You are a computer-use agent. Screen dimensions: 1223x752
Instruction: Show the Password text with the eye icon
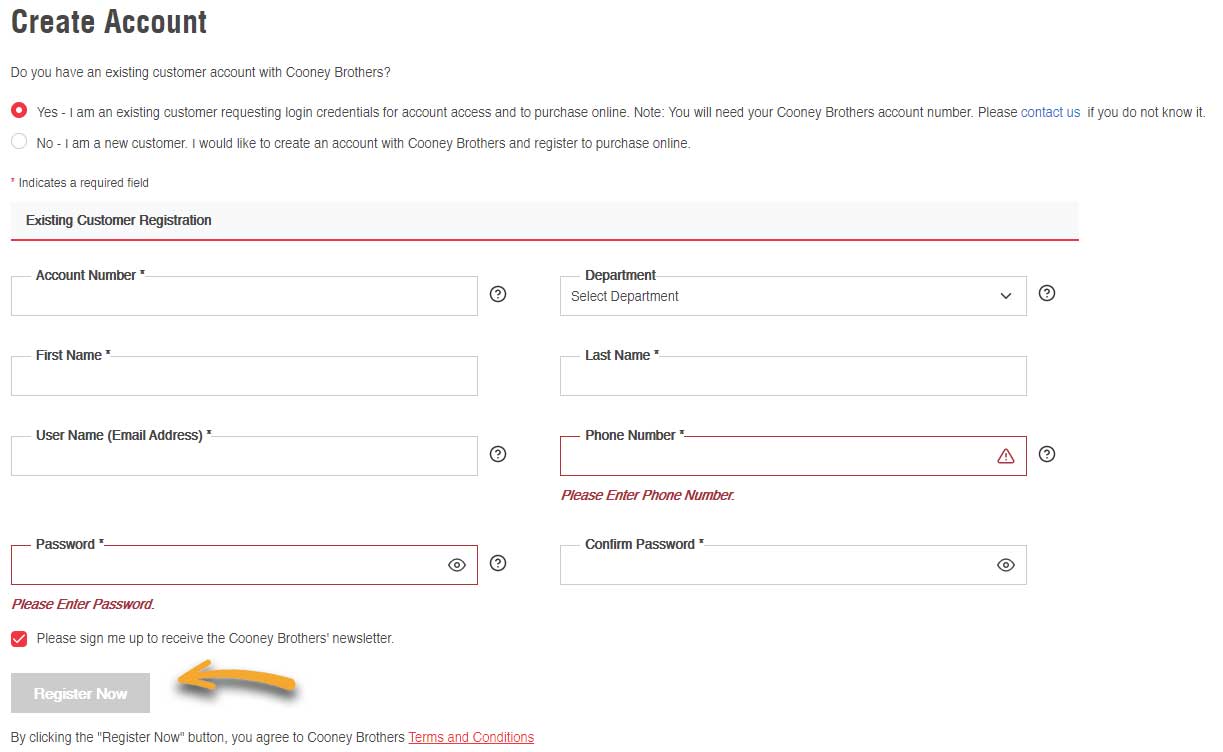coord(457,565)
